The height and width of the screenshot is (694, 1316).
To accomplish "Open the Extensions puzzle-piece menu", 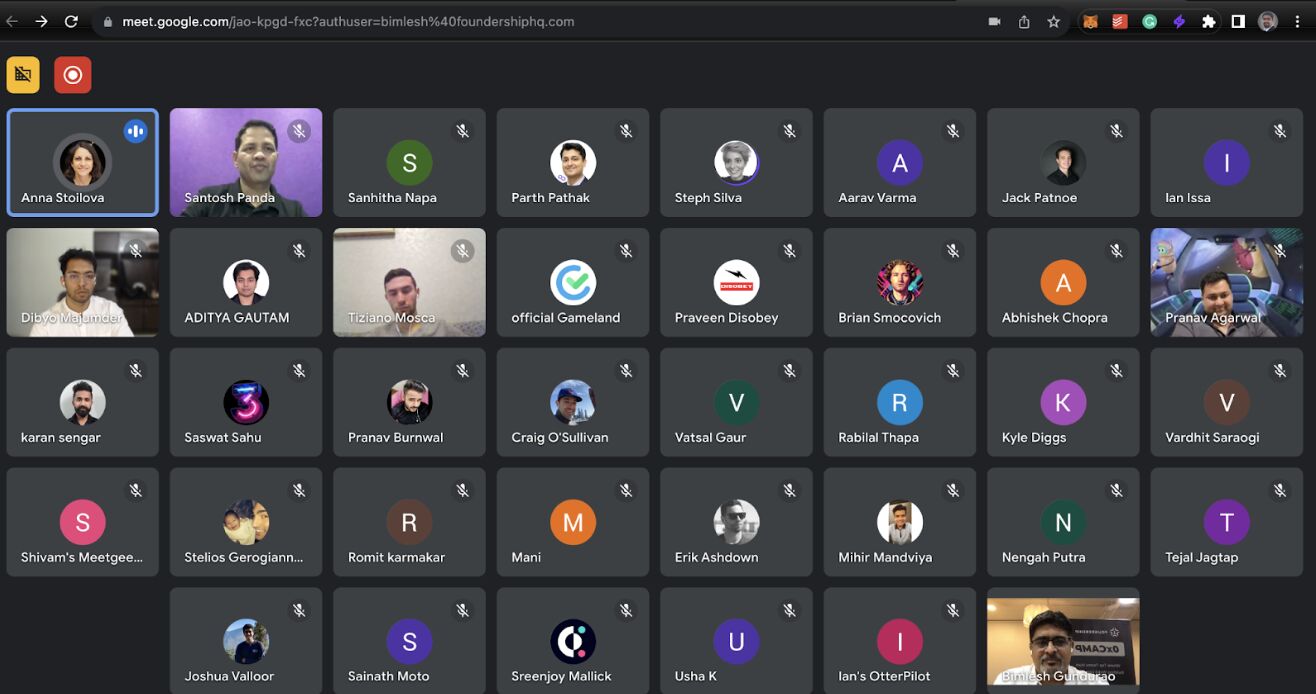I will click(x=1208, y=21).
